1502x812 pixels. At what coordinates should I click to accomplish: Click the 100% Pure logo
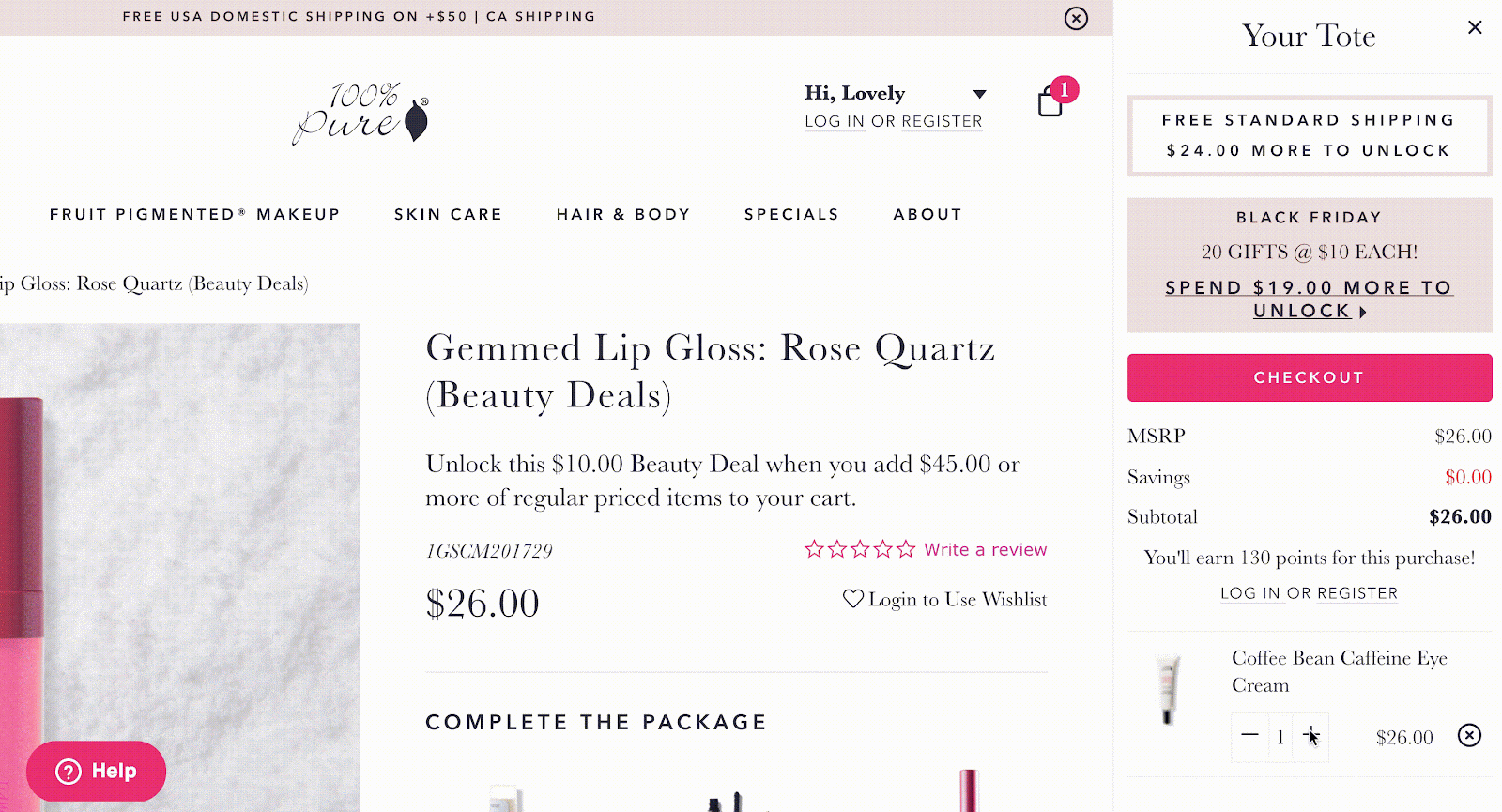point(361,113)
